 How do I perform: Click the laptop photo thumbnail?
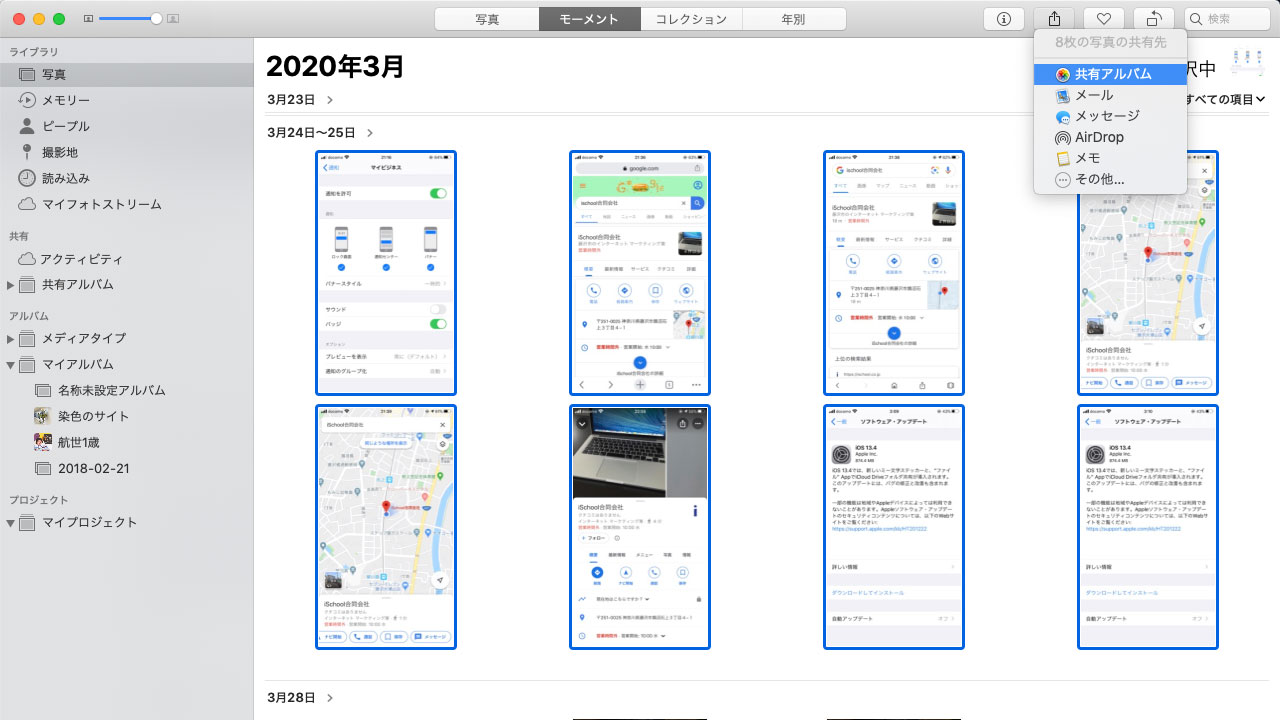click(640, 527)
